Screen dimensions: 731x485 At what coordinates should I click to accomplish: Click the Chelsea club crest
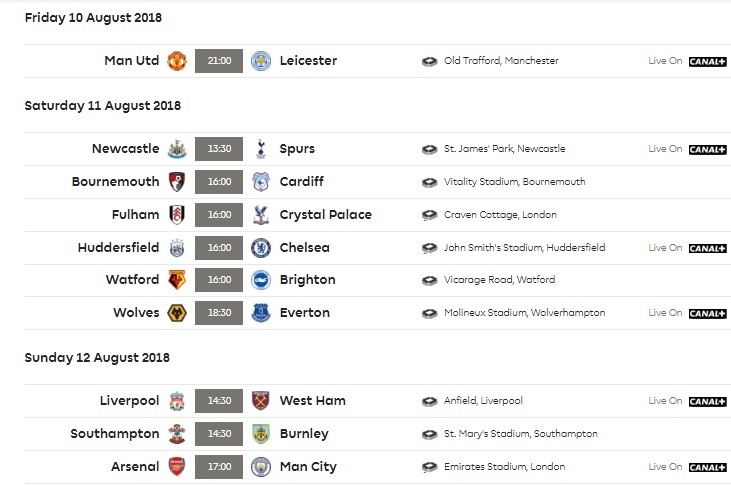pyautogui.click(x=261, y=248)
